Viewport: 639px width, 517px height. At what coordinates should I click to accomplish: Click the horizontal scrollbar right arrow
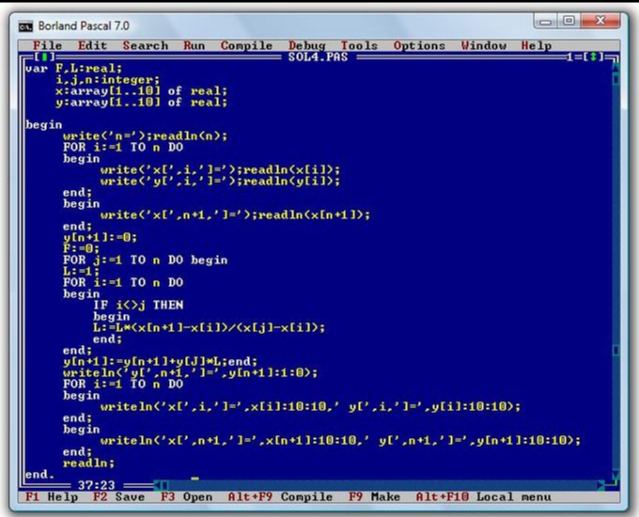tap(601, 485)
